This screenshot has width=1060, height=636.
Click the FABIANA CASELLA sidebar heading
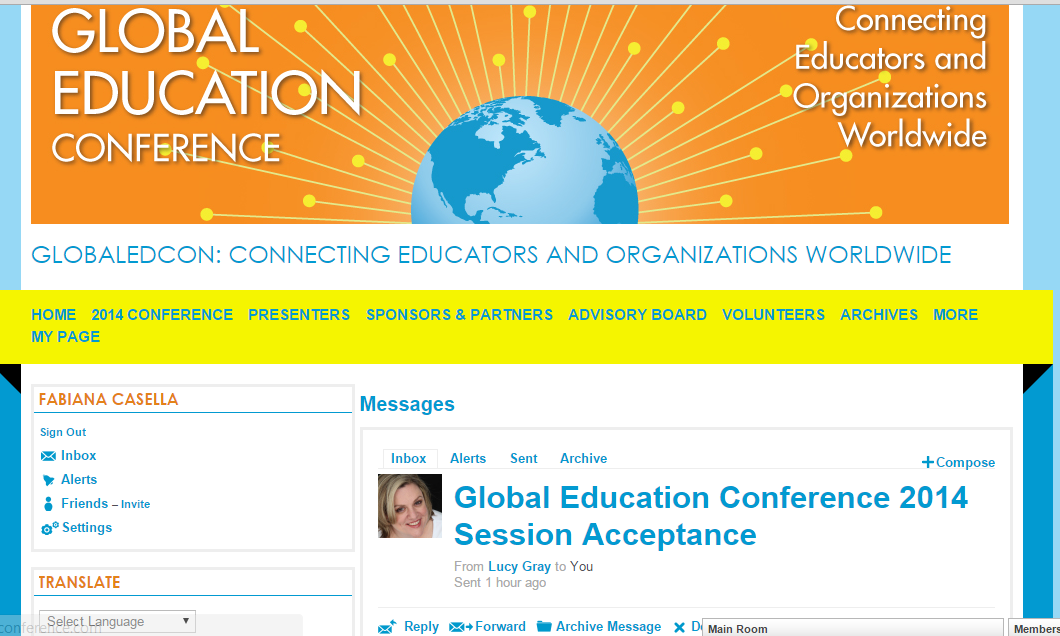108,399
